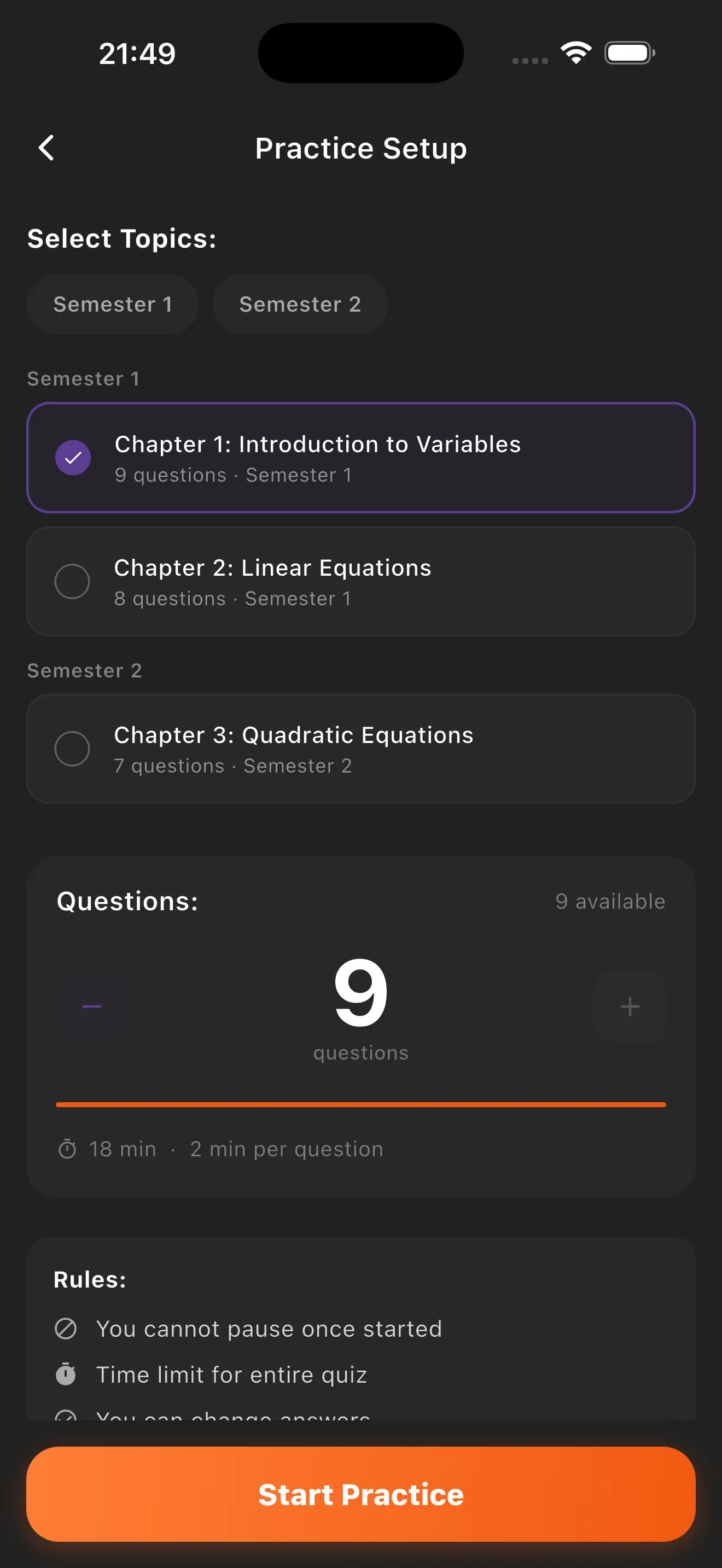Tap the plus icon to add questions

[630, 1006]
